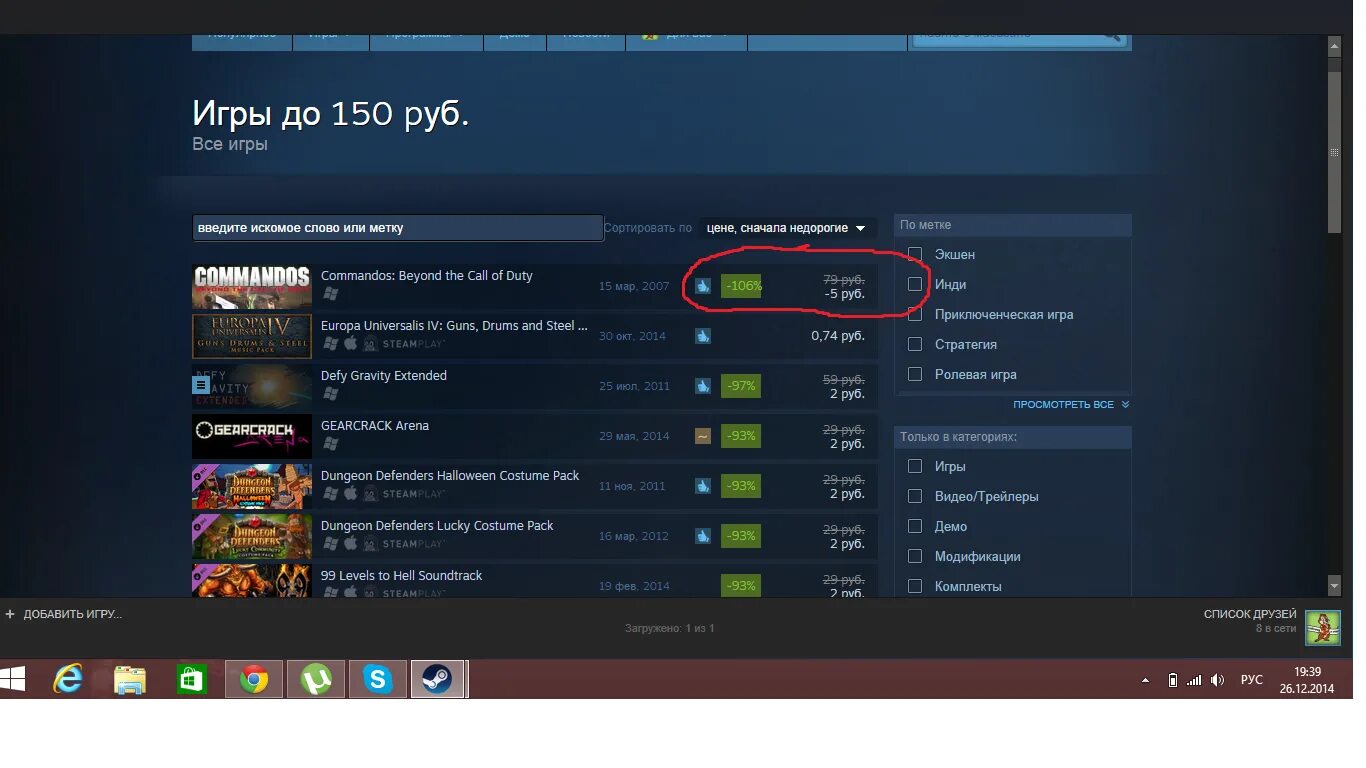Click thumbs-up icon for Dungeon Defenders Lucky Pack
This screenshot has height=768, width=1366.
703,536
